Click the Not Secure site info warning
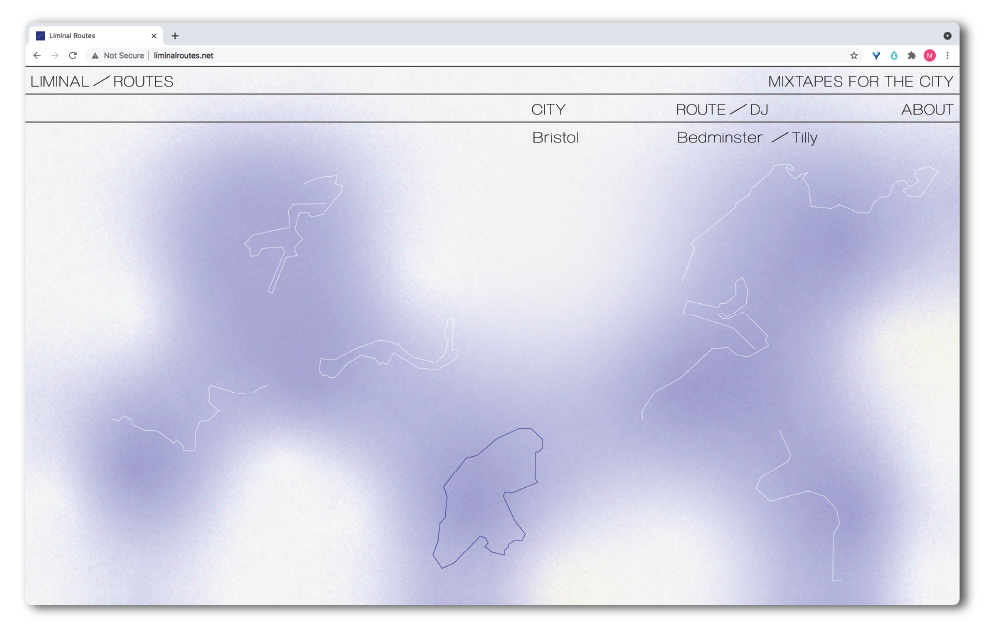The image size is (985, 629). 118,56
